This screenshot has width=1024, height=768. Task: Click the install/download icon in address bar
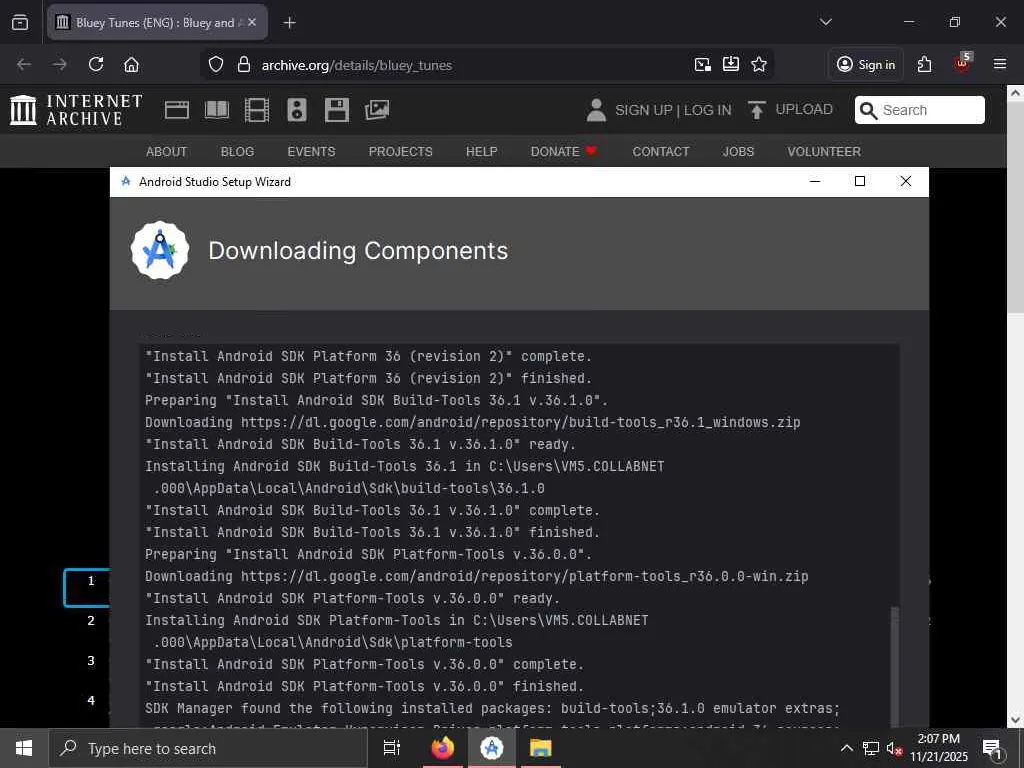[x=731, y=64]
